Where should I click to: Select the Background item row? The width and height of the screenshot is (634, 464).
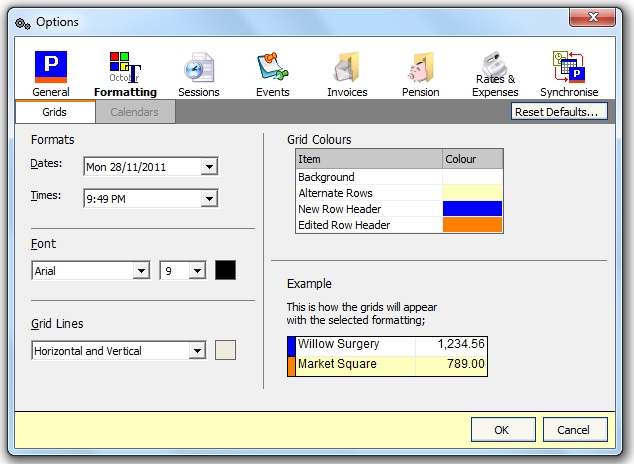tap(369, 177)
